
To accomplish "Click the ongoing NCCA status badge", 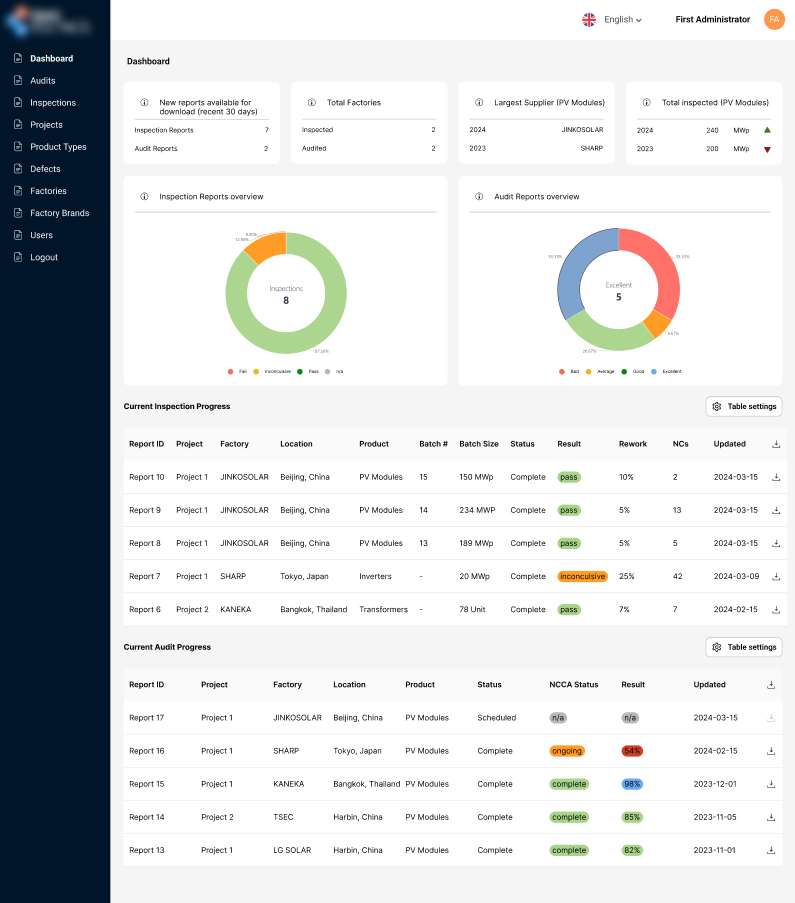I will 567,751.
